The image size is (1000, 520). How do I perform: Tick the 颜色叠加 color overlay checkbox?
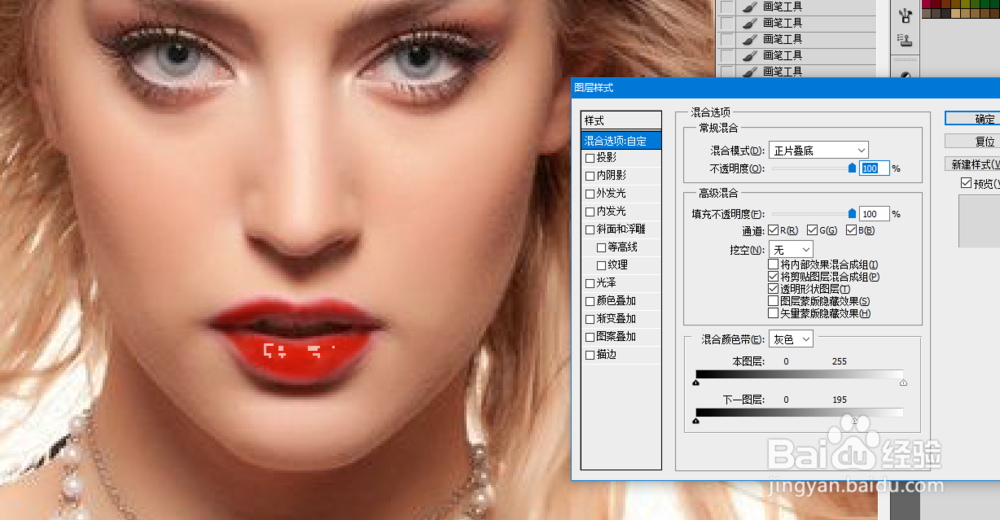(x=590, y=301)
